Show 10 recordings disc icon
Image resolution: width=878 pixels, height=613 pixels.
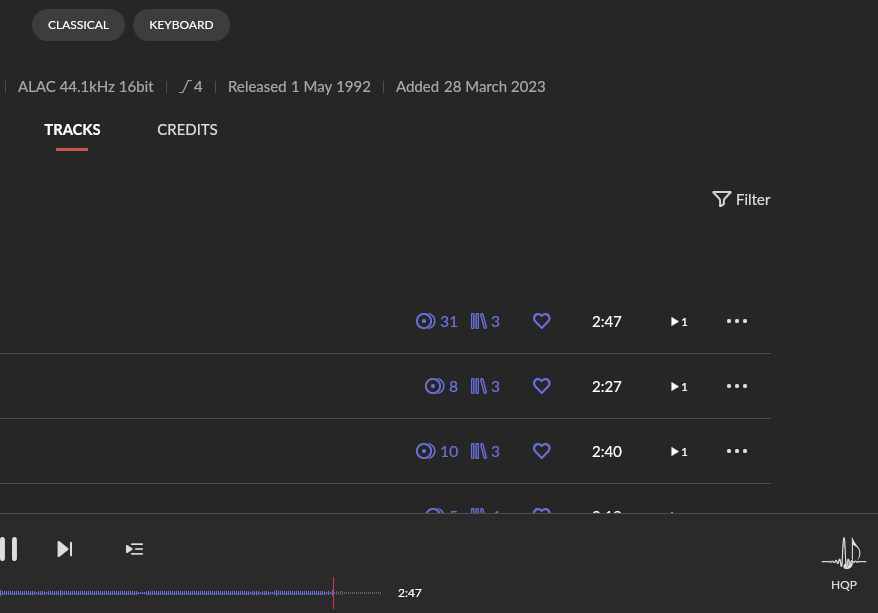437,451
